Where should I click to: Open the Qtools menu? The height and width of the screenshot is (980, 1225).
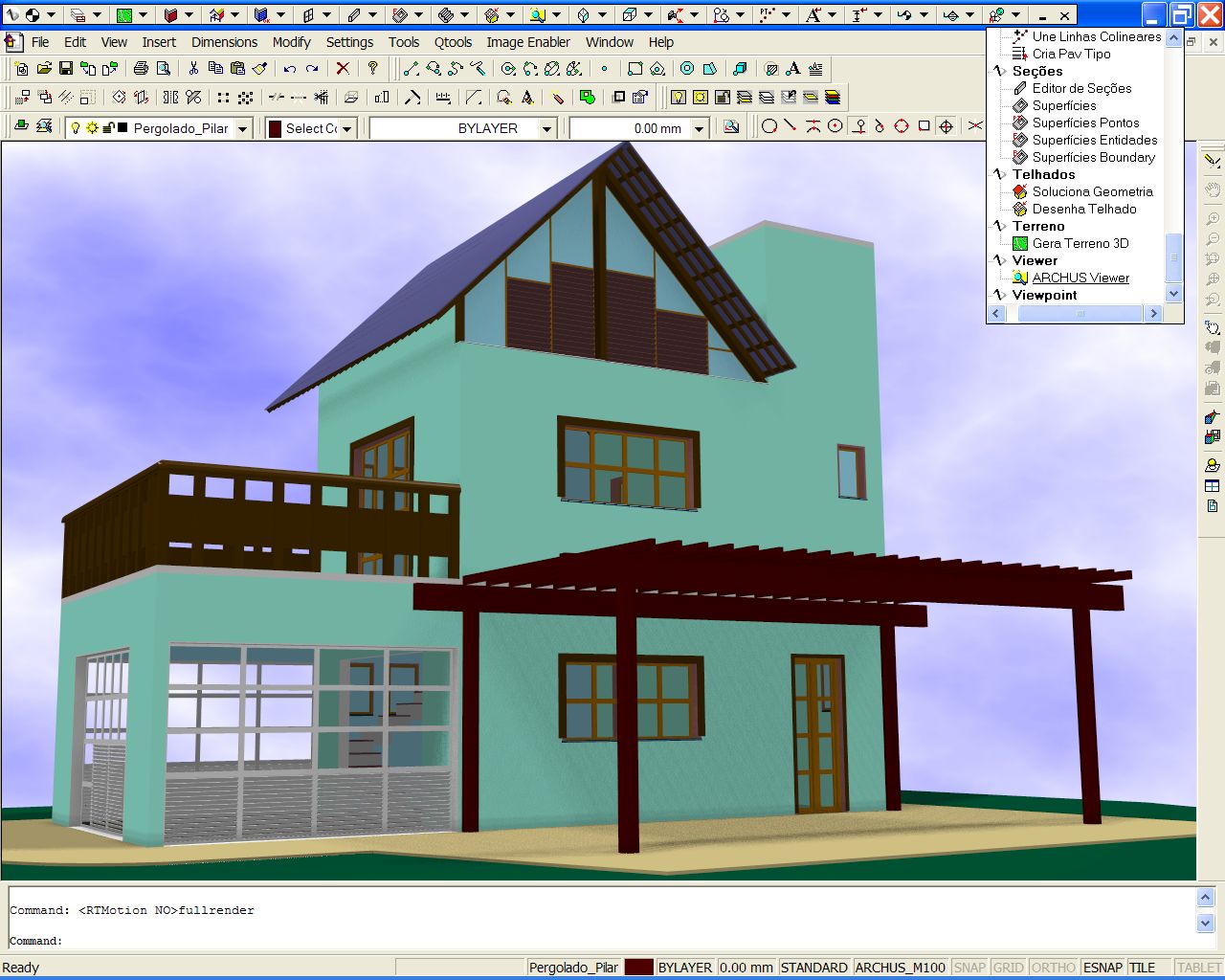[x=453, y=42]
